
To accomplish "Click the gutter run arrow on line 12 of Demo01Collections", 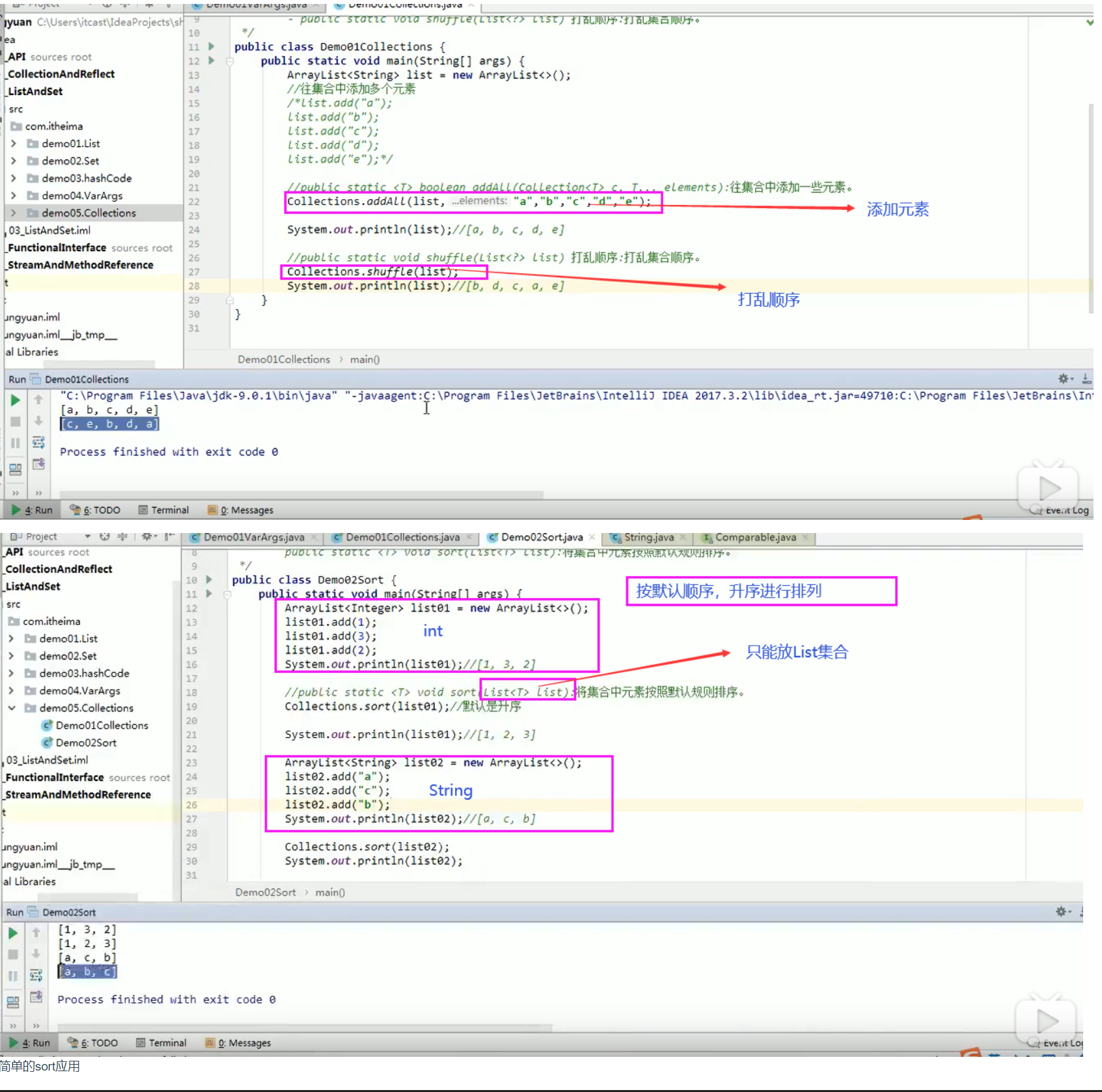I will [212, 61].
